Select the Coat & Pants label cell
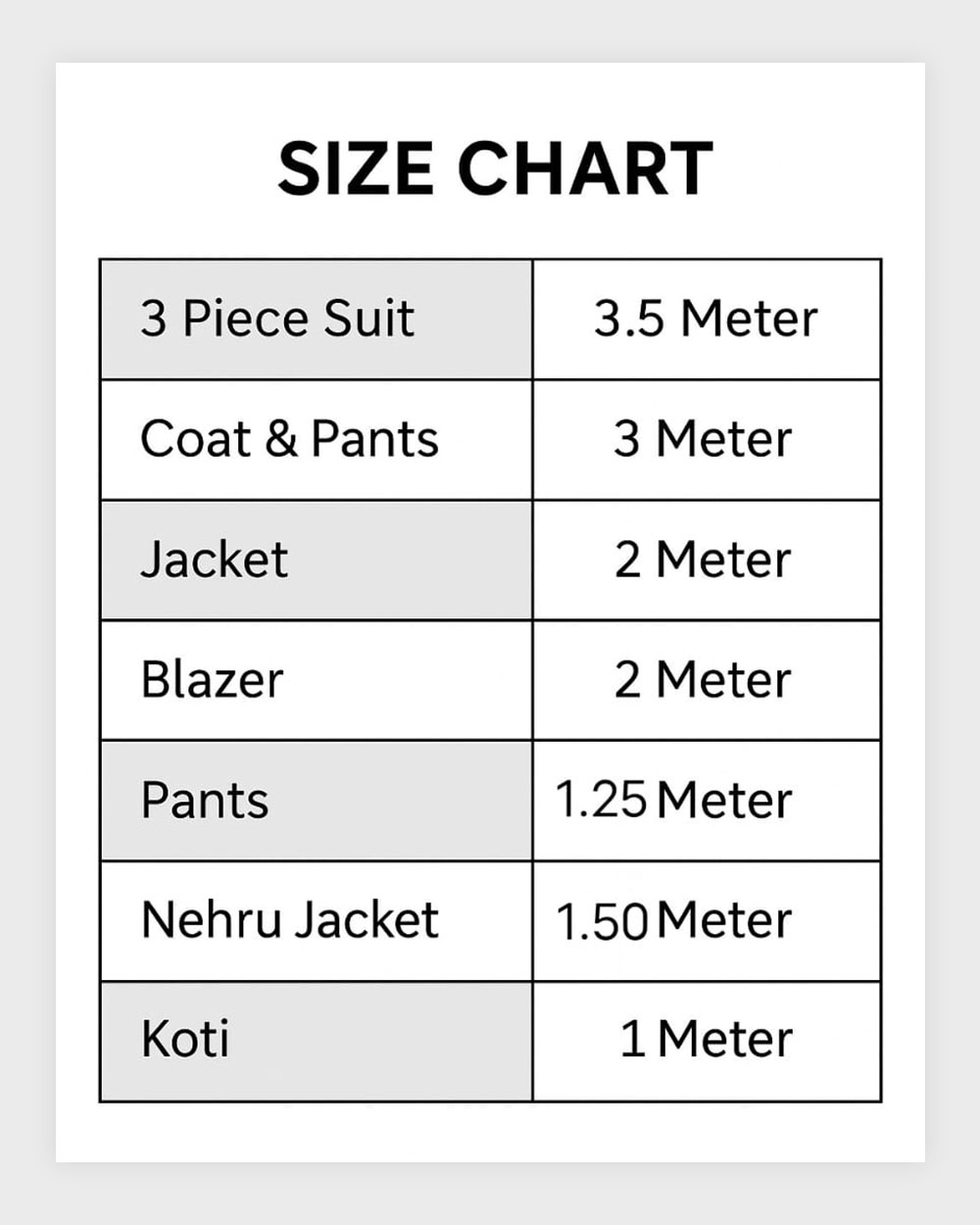 pos(289,439)
